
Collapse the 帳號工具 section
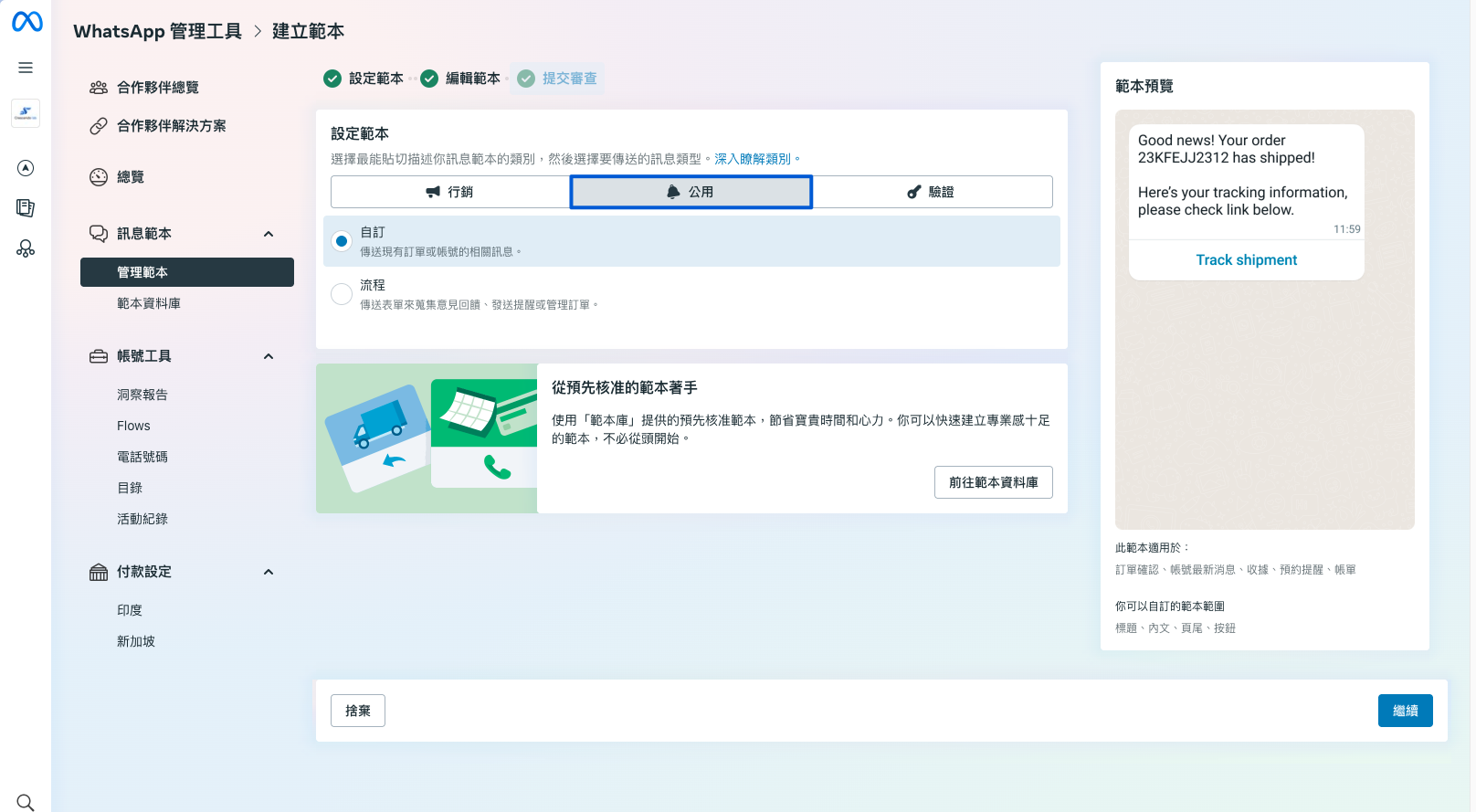click(269, 356)
